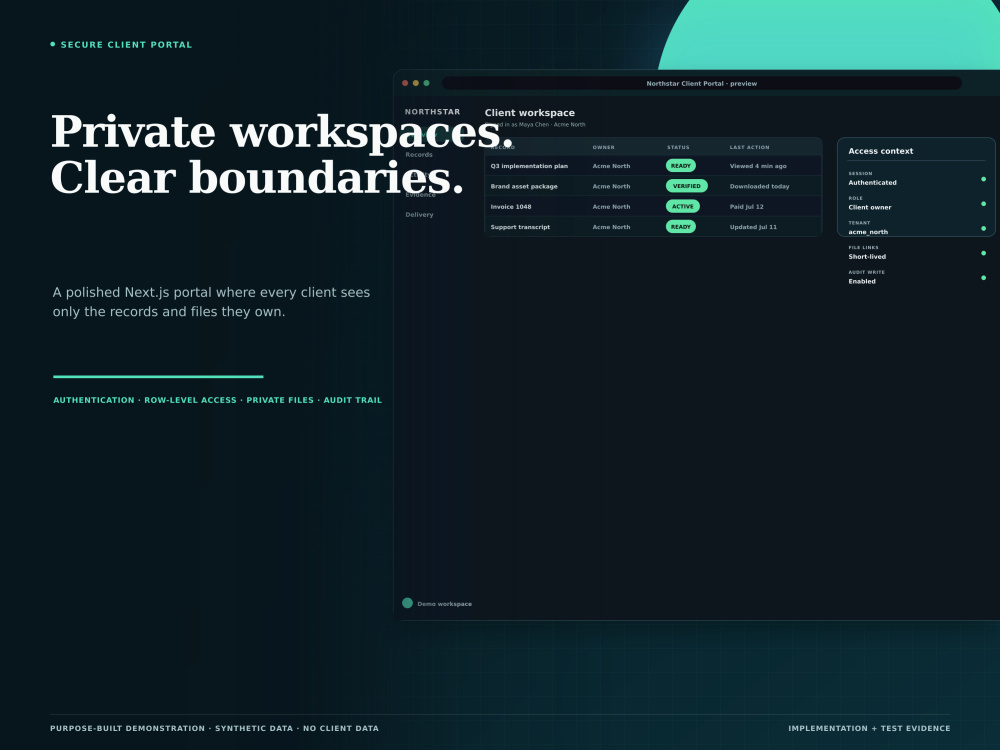Click the red window dot in the preview window
Viewport: 1000px width, 750px height.
click(405, 83)
